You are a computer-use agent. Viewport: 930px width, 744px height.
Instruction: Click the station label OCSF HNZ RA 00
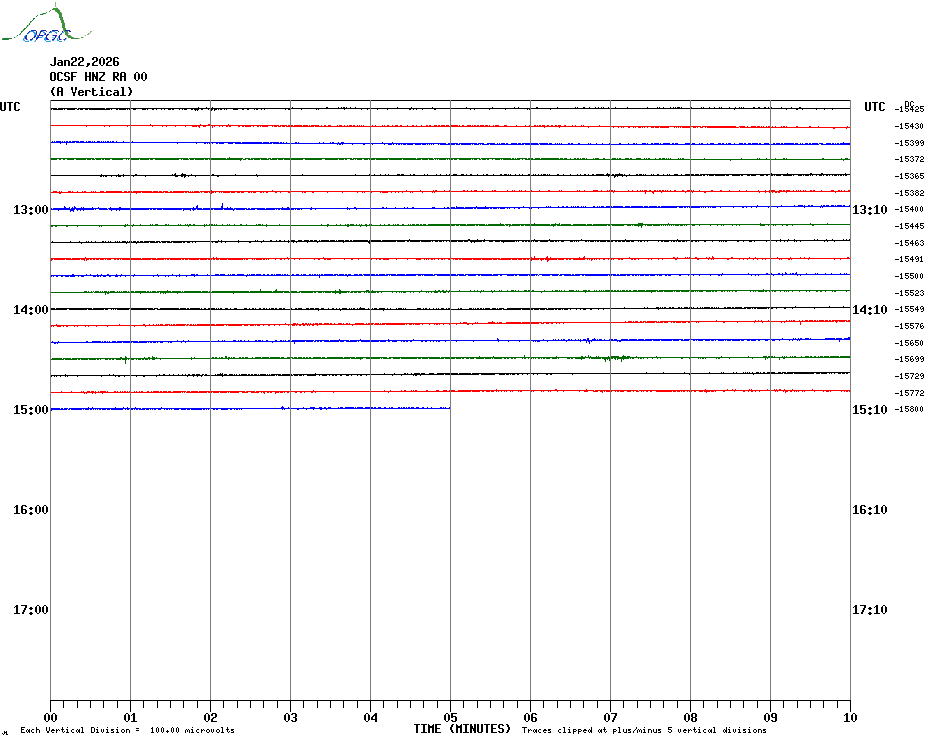(x=98, y=77)
